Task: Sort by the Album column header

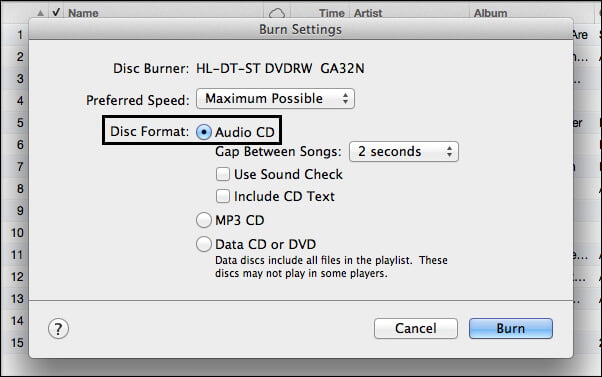Action: [490, 13]
